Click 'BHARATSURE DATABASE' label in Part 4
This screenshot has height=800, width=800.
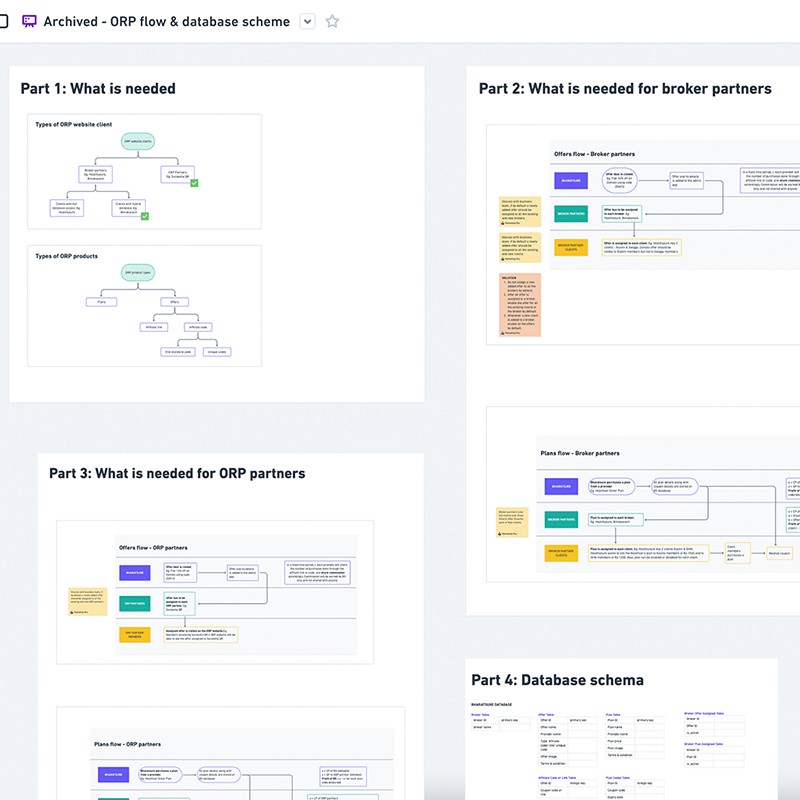[491, 705]
